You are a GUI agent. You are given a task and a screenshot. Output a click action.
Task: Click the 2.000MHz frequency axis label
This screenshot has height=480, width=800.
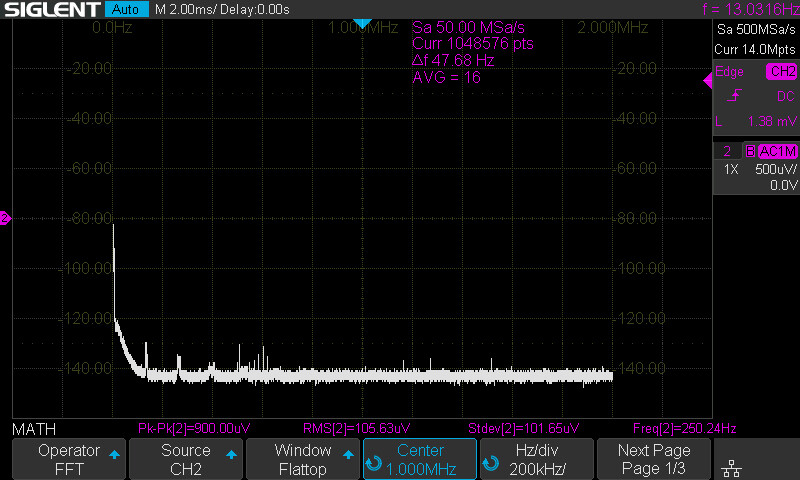tap(613, 28)
